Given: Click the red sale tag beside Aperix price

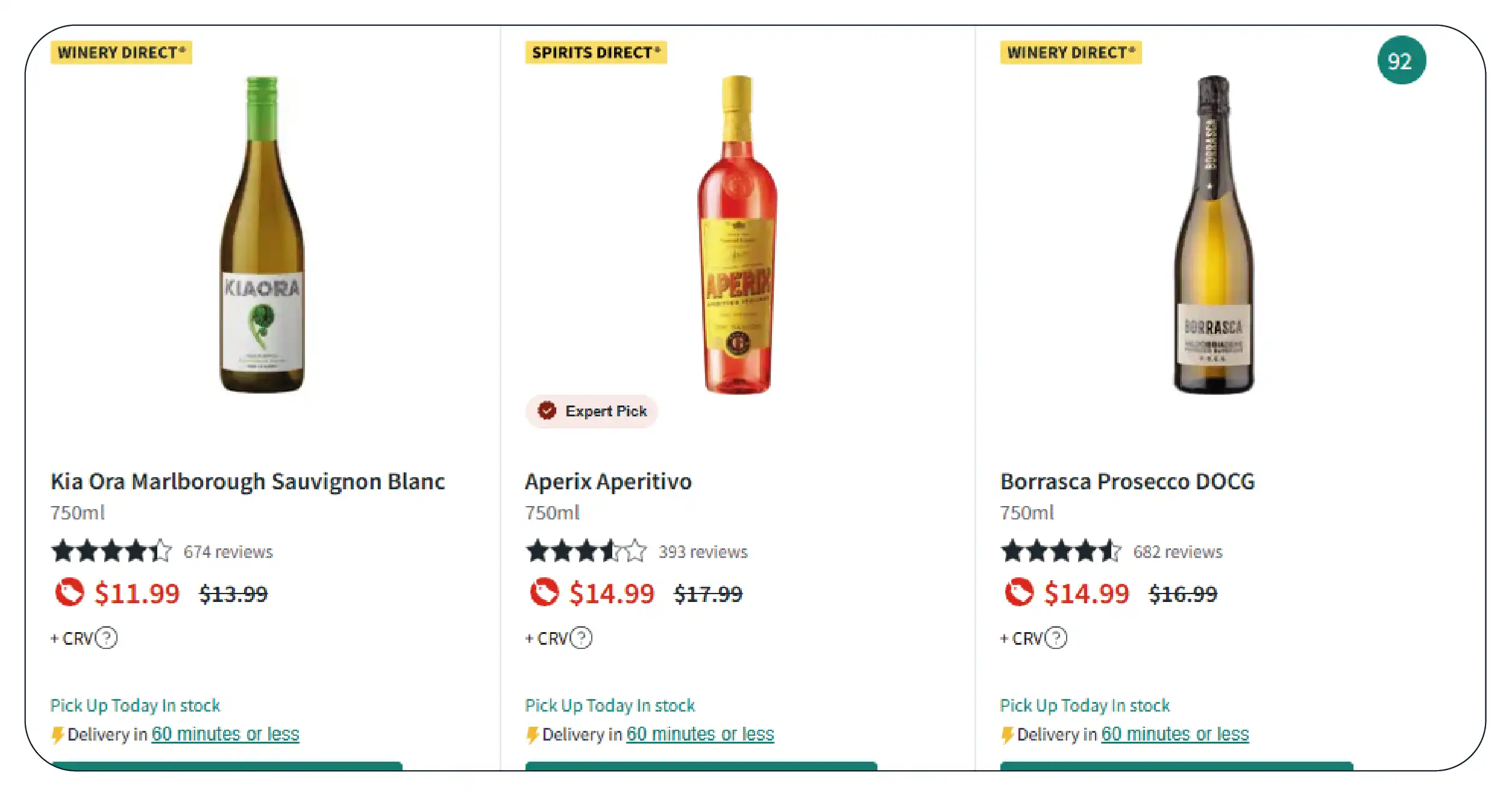Looking at the screenshot, I should tap(544, 592).
